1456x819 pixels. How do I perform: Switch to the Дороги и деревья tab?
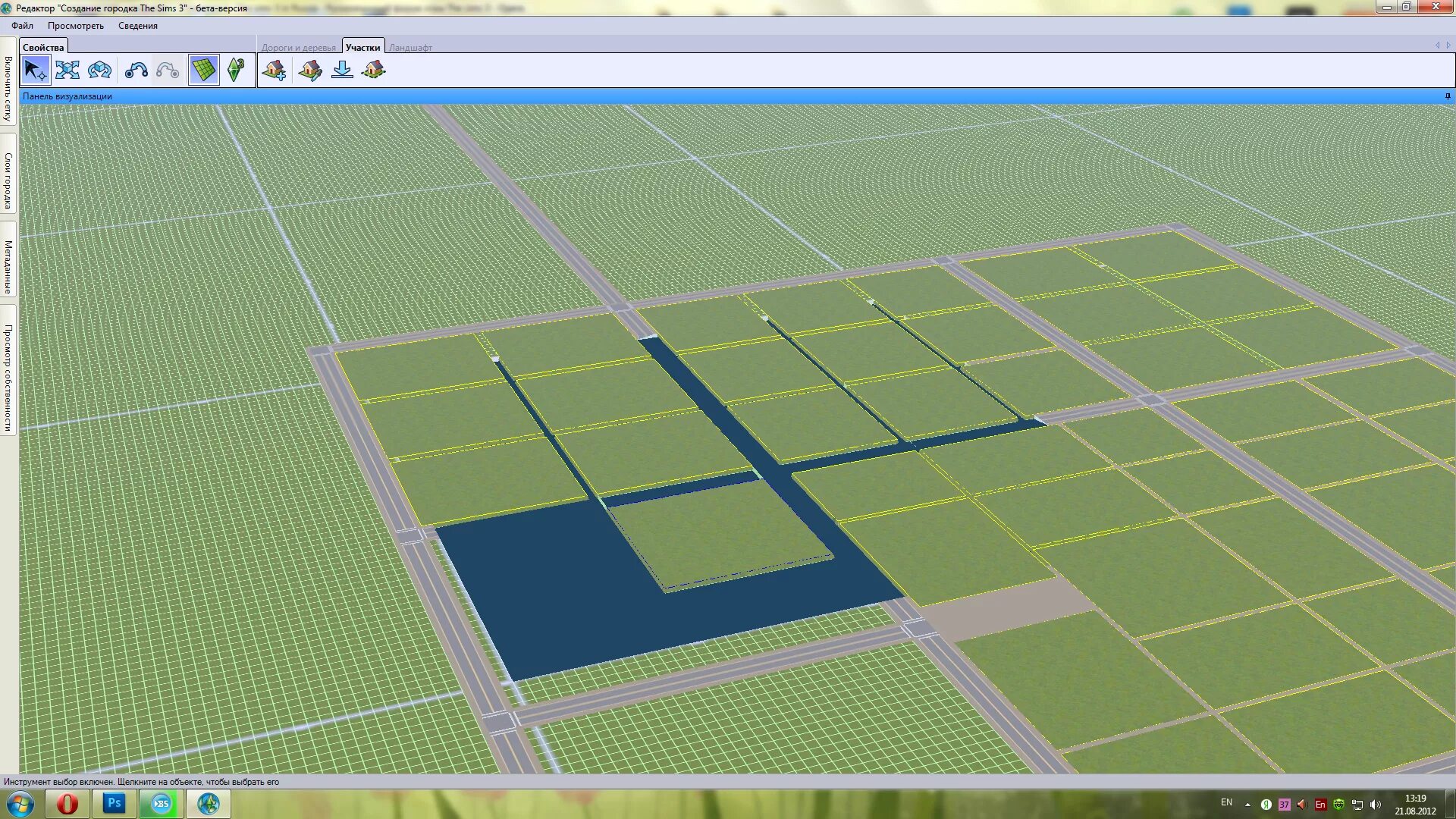(x=299, y=48)
